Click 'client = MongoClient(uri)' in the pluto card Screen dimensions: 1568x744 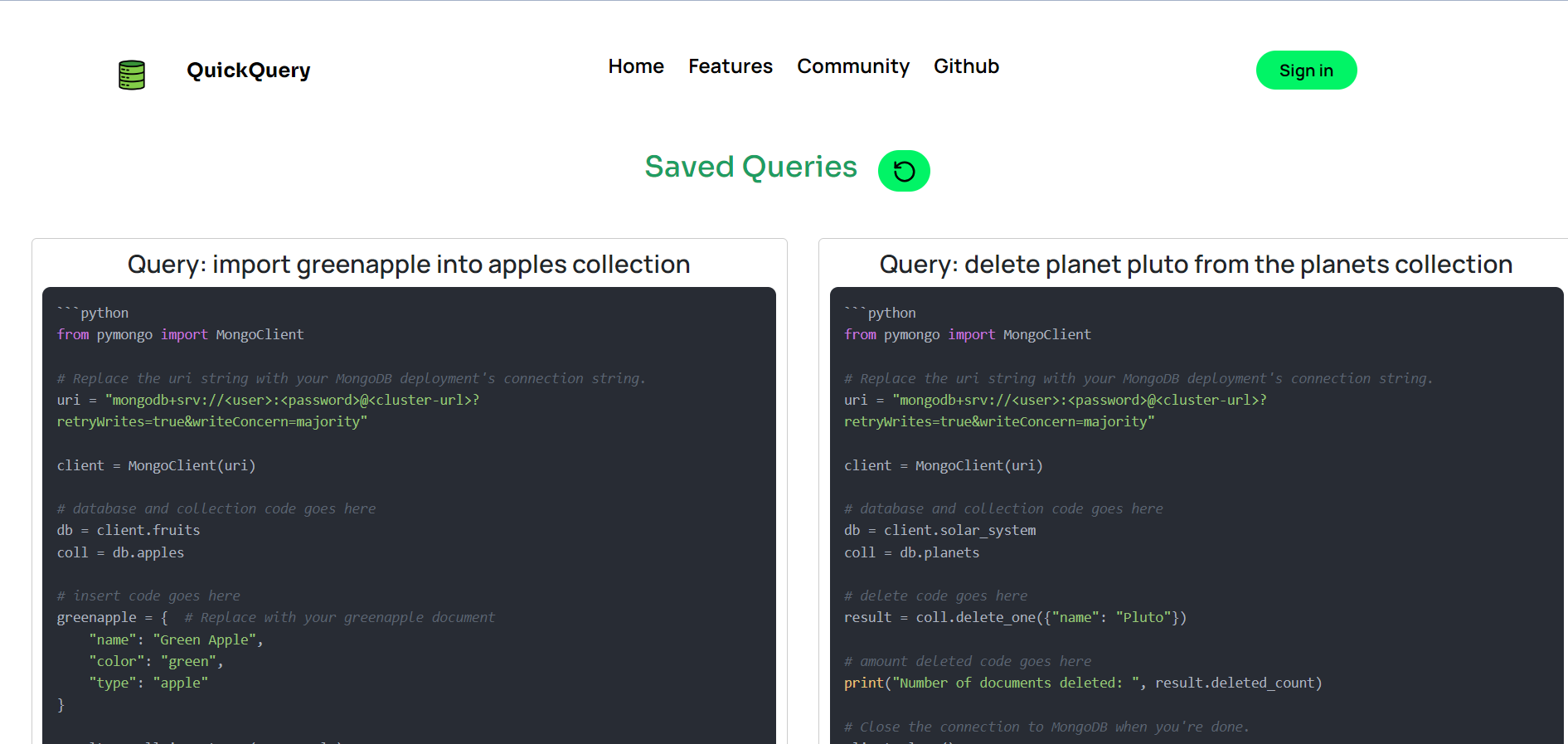click(944, 465)
